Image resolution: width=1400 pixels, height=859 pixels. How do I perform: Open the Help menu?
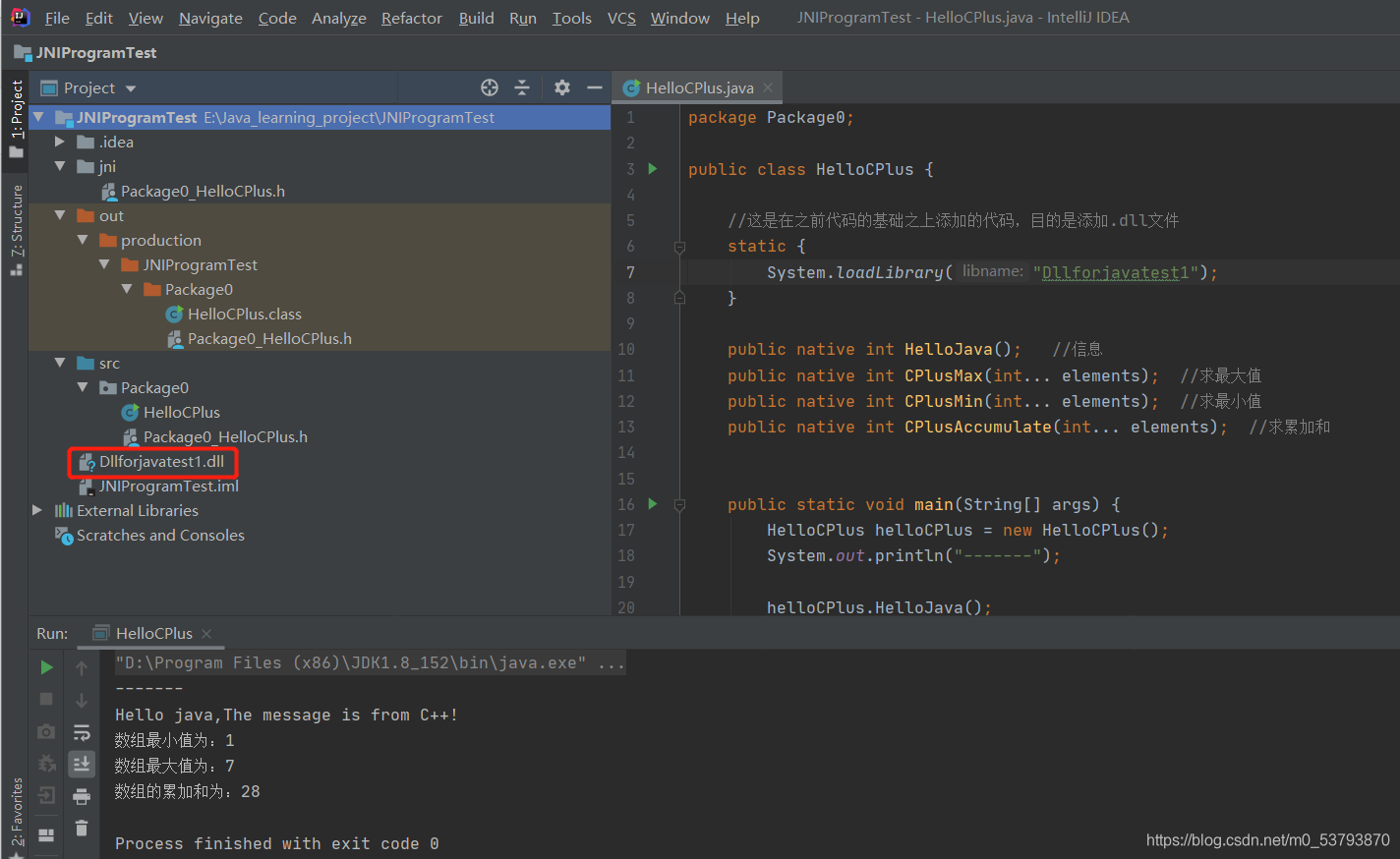point(742,18)
